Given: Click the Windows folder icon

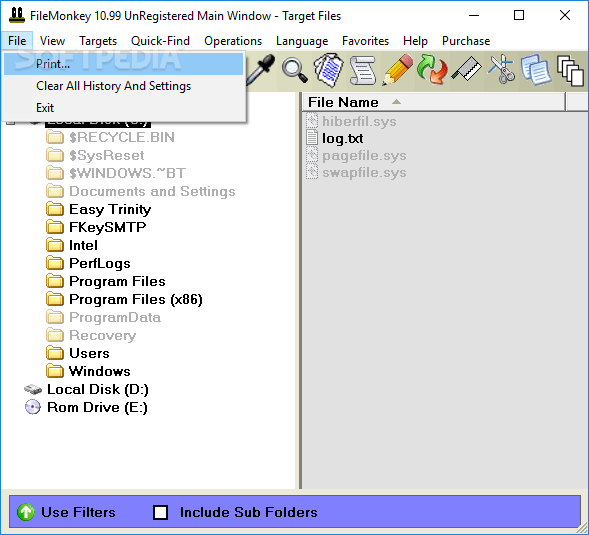Looking at the screenshot, I should (55, 371).
